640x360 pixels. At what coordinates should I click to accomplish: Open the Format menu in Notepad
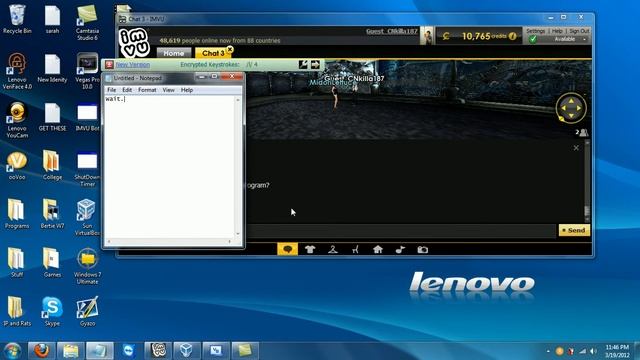pyautogui.click(x=147, y=90)
